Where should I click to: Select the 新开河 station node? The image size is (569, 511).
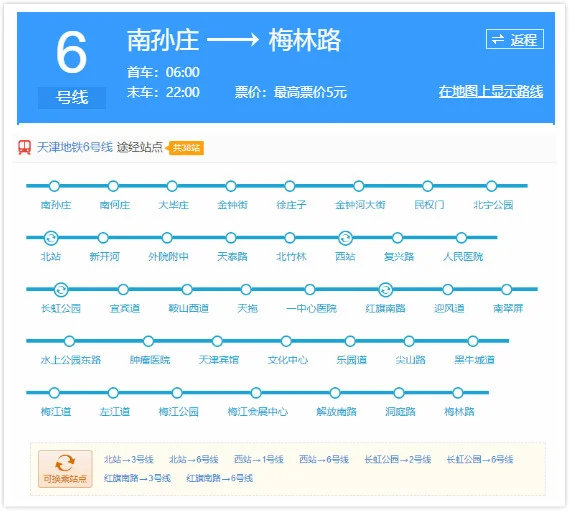[x=103, y=238]
